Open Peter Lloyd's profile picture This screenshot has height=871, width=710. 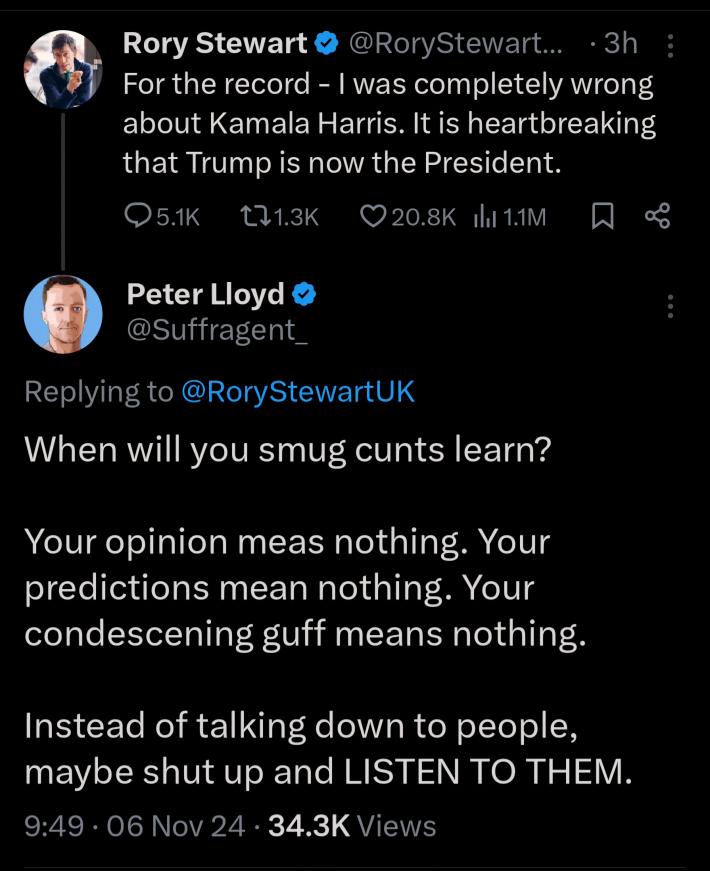point(63,314)
